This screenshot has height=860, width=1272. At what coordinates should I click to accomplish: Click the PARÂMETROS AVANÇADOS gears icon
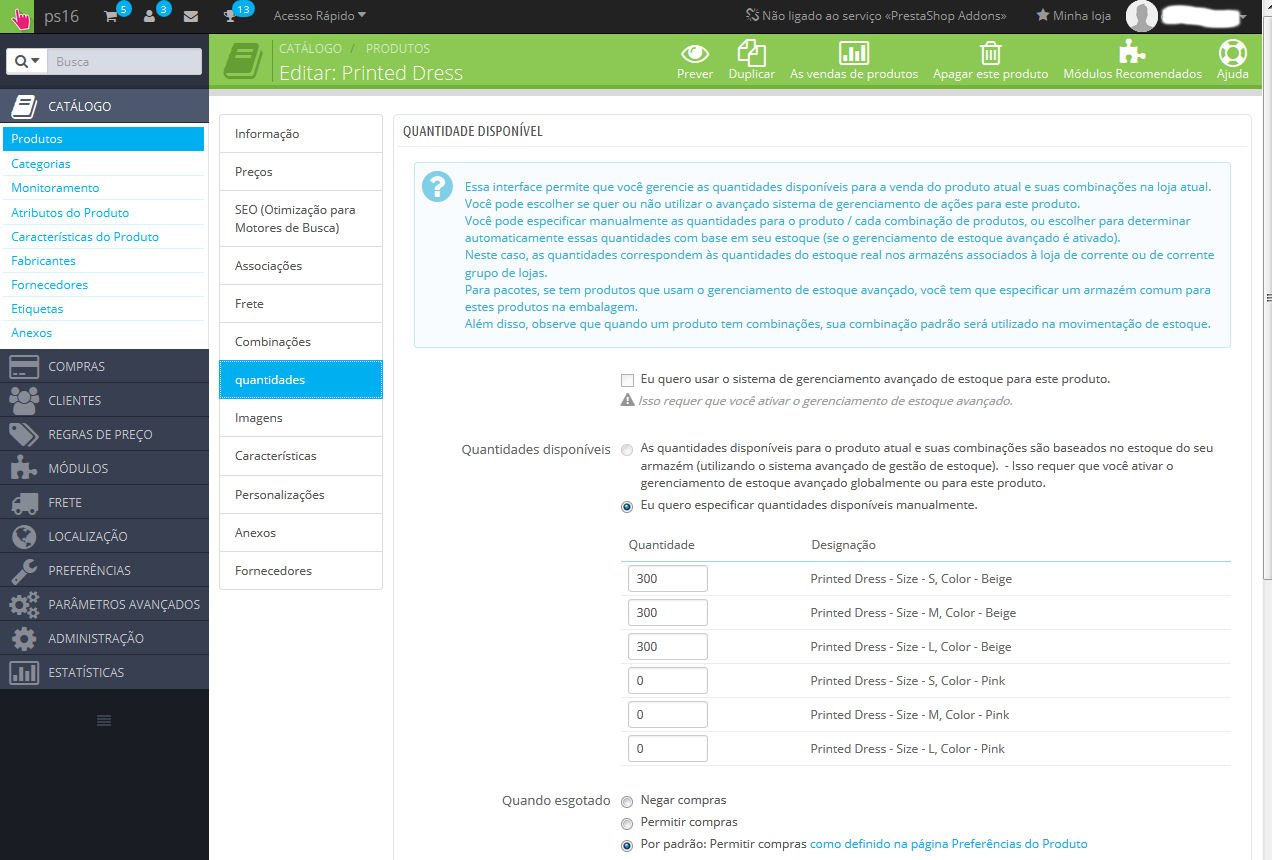[x=24, y=605]
